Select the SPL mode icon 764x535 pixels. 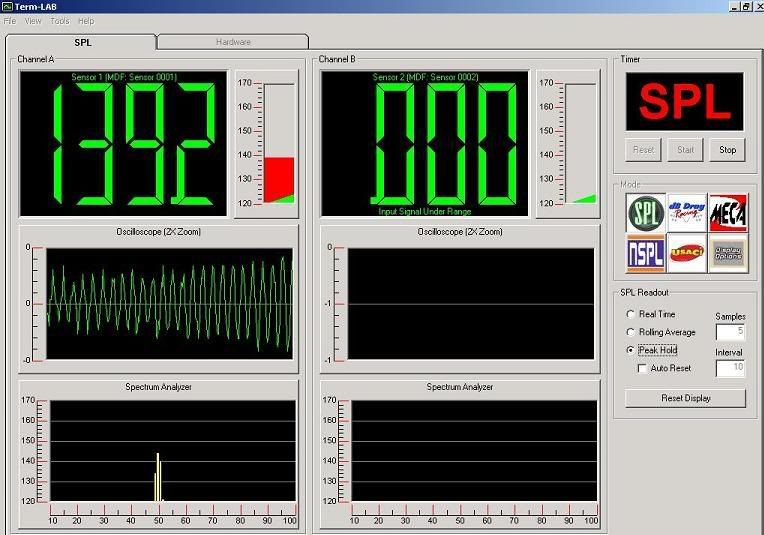(x=646, y=212)
